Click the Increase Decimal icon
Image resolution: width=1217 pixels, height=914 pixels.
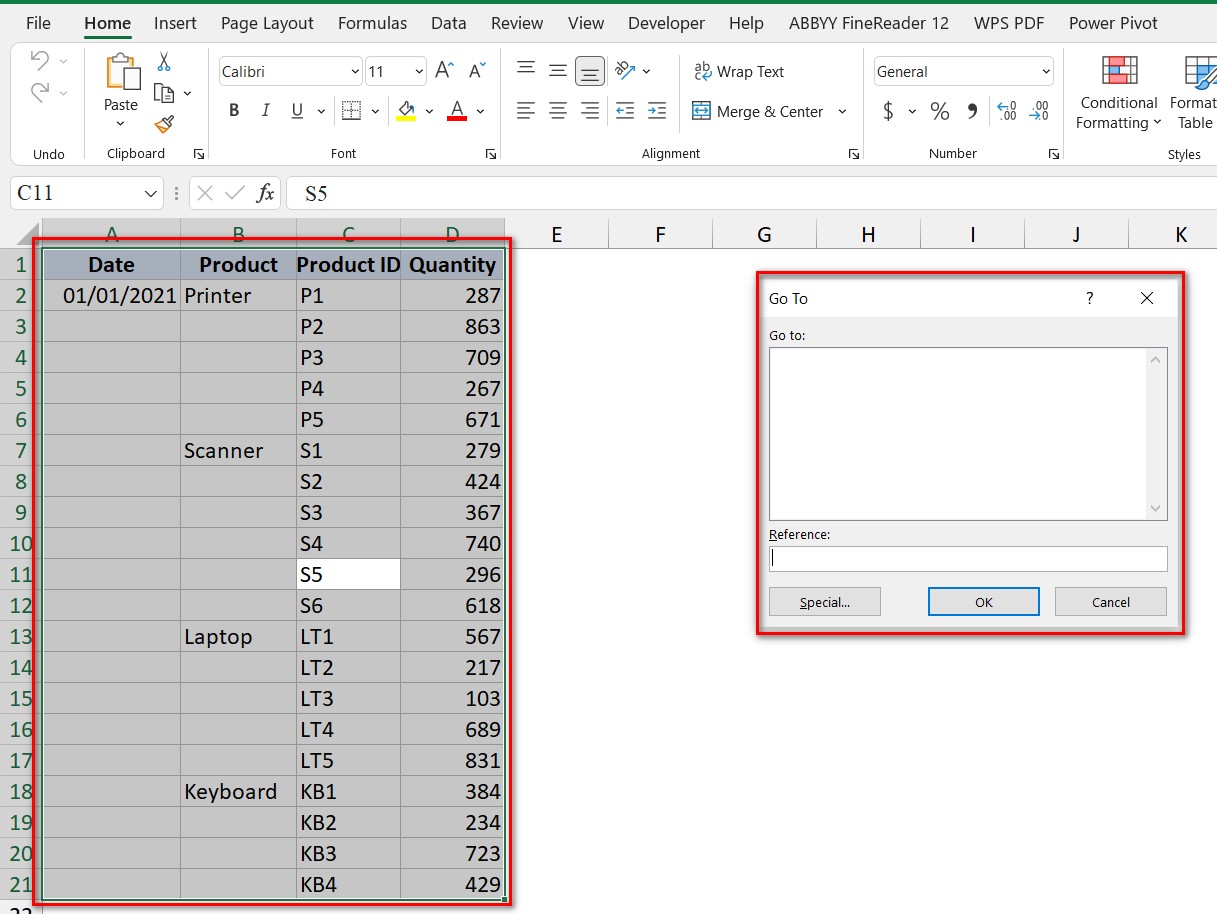click(1007, 112)
